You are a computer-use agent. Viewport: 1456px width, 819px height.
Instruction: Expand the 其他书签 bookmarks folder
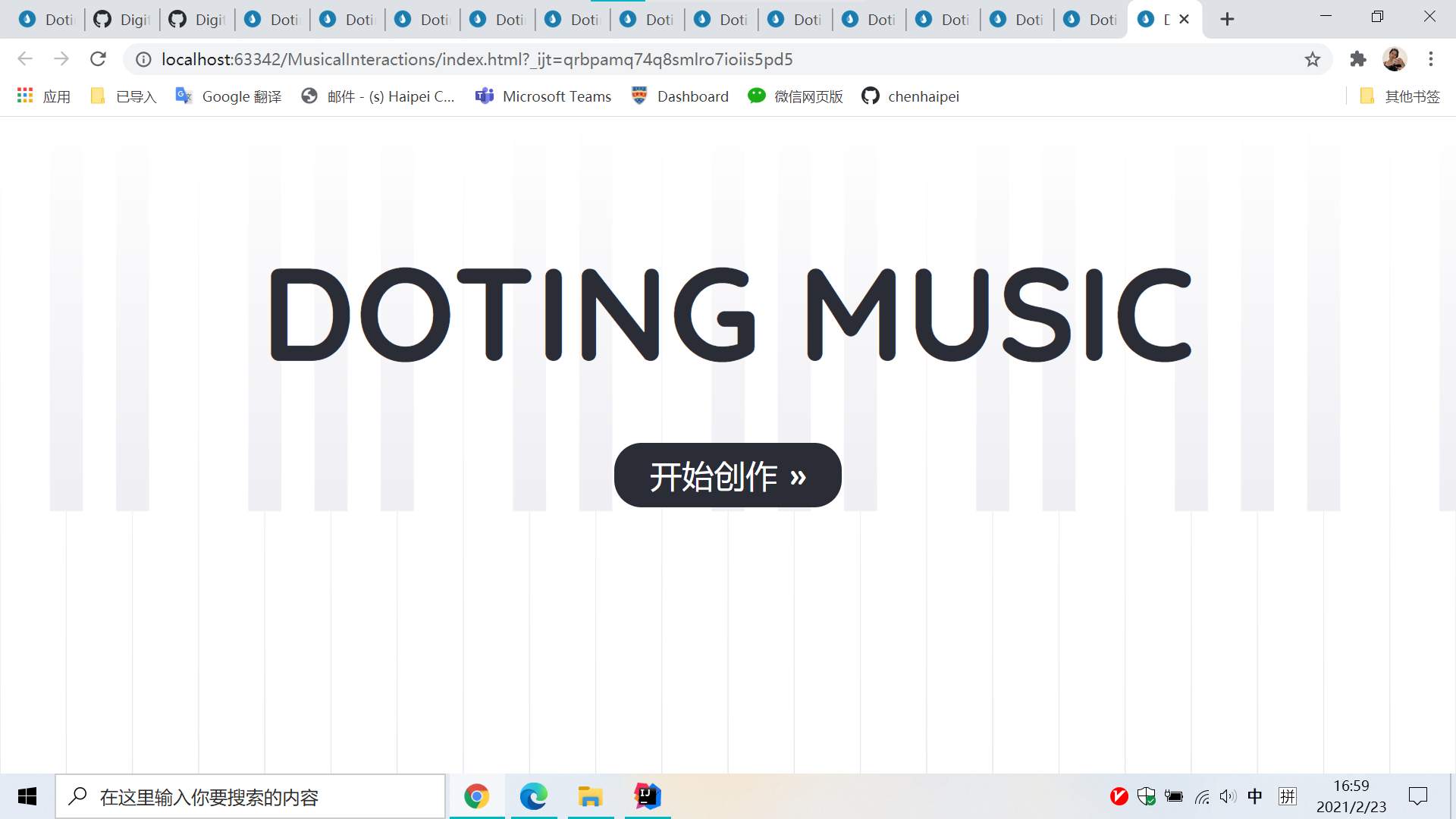tap(1400, 96)
